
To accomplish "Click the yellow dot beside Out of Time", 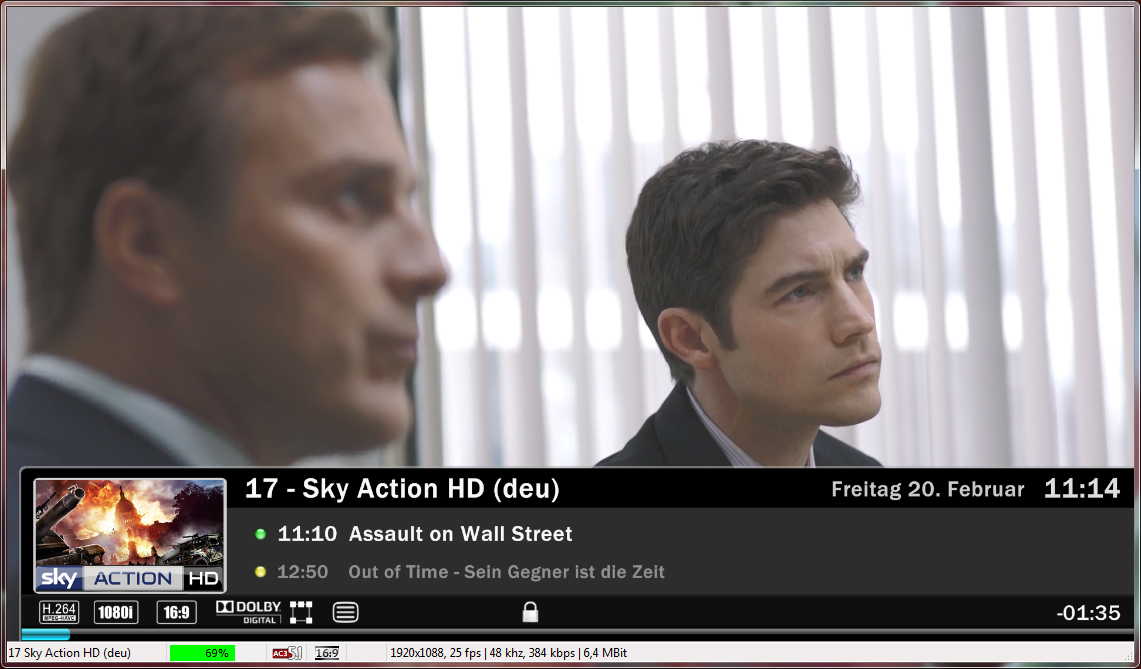I will 261,572.
